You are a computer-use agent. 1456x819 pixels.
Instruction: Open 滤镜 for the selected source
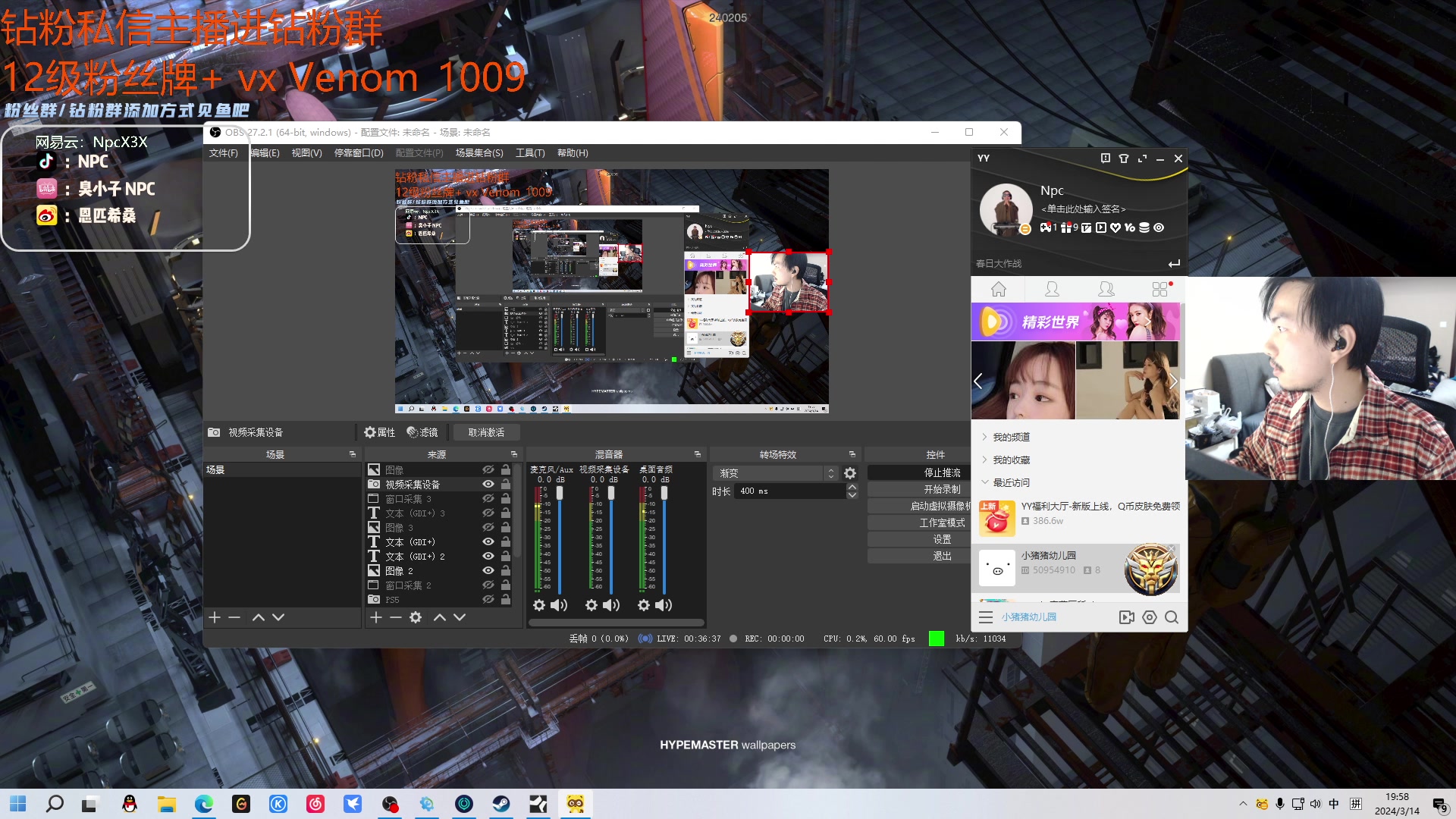coord(422,432)
